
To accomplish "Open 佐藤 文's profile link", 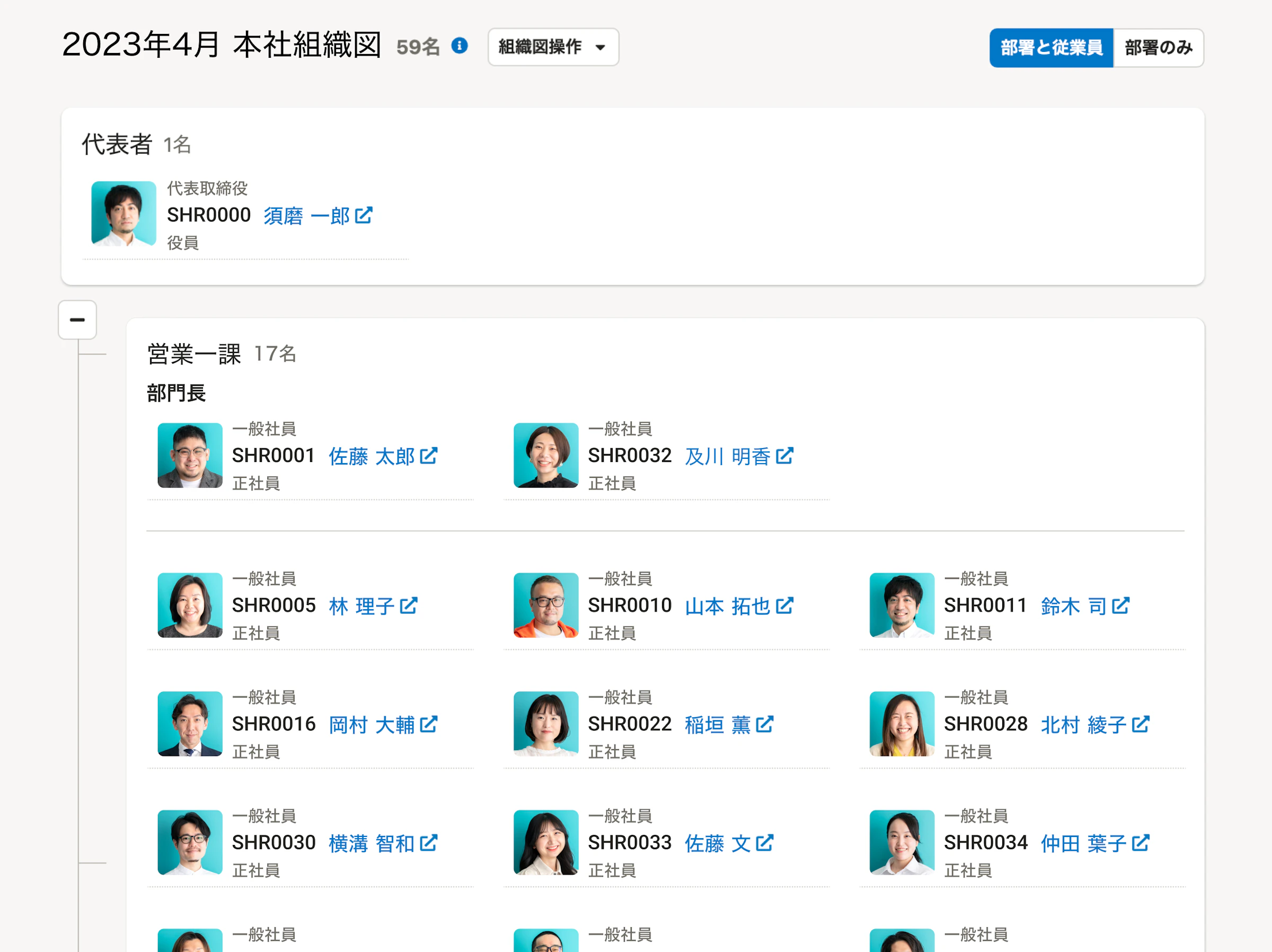I will 718,843.
